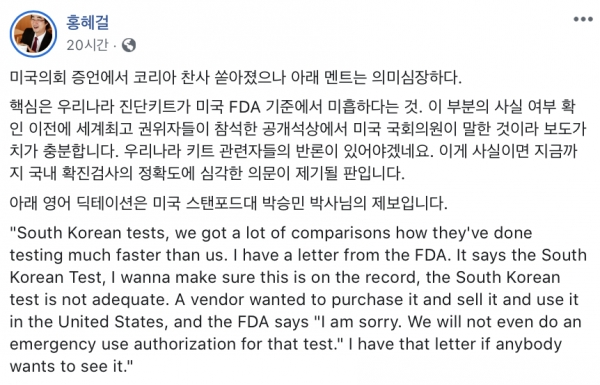Click the first line beginning 미국의회 증언에서

click(x=236, y=77)
